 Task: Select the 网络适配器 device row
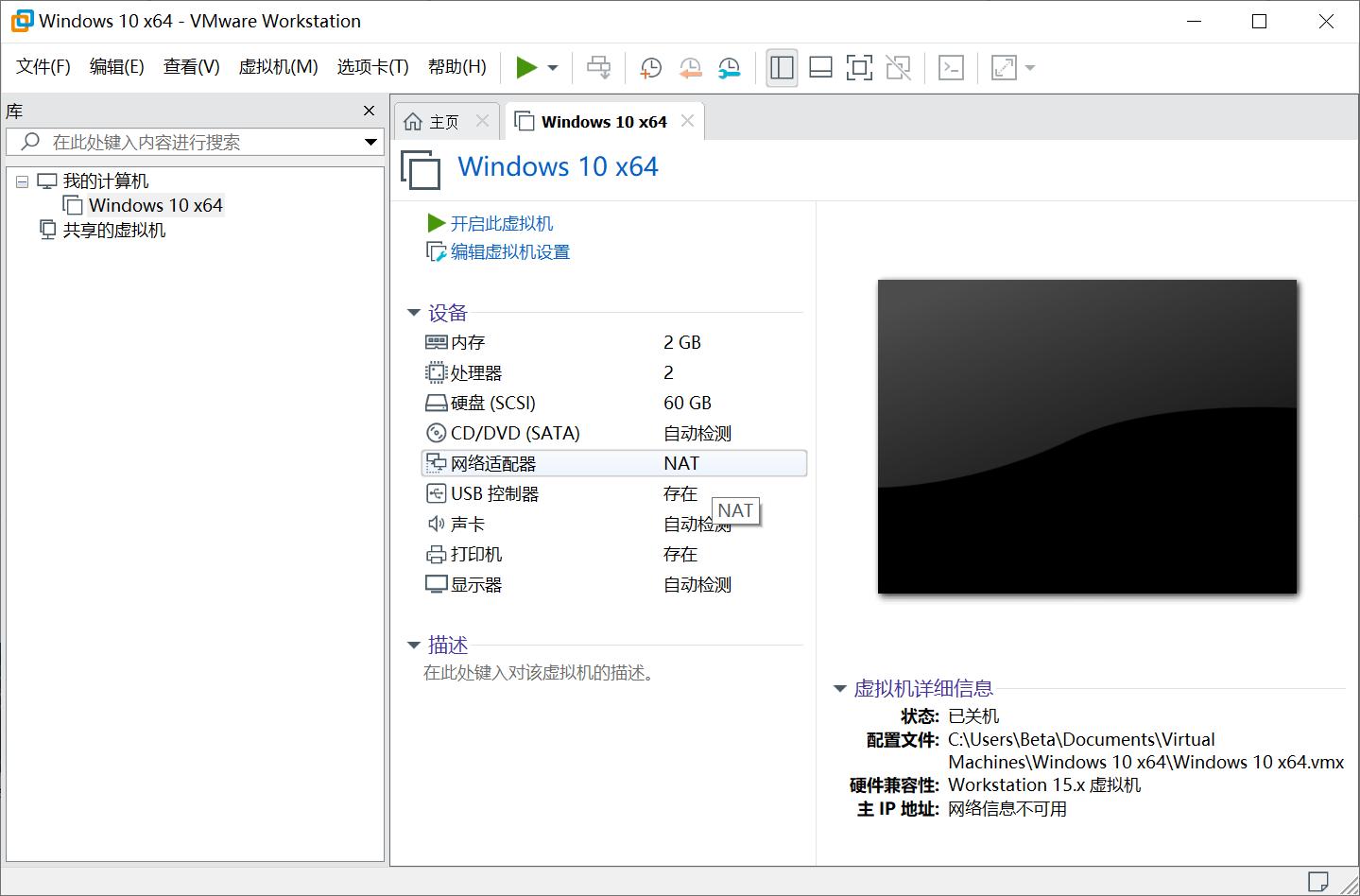[612, 463]
